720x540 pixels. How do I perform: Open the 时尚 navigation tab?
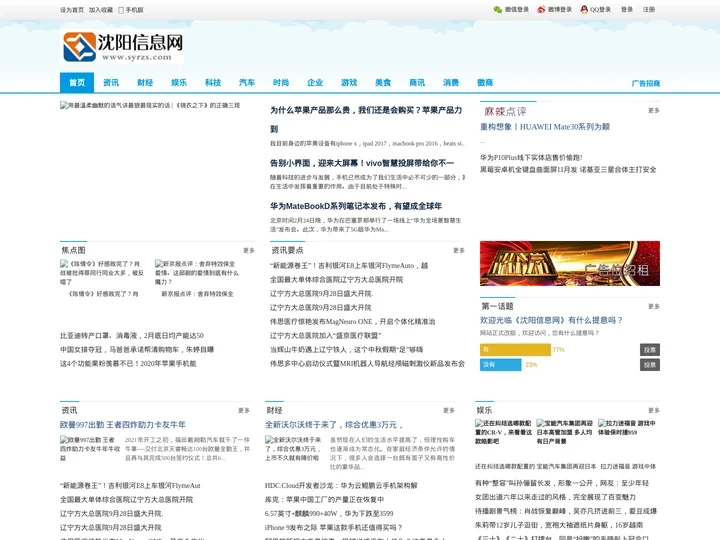(x=281, y=83)
